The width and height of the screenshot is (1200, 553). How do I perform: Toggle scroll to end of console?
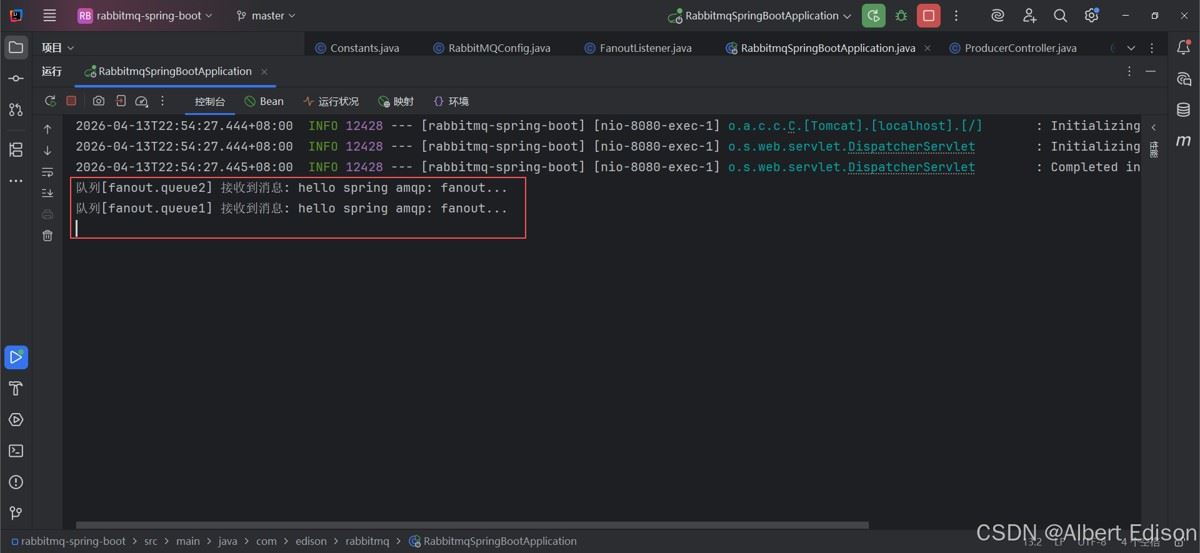click(47, 193)
